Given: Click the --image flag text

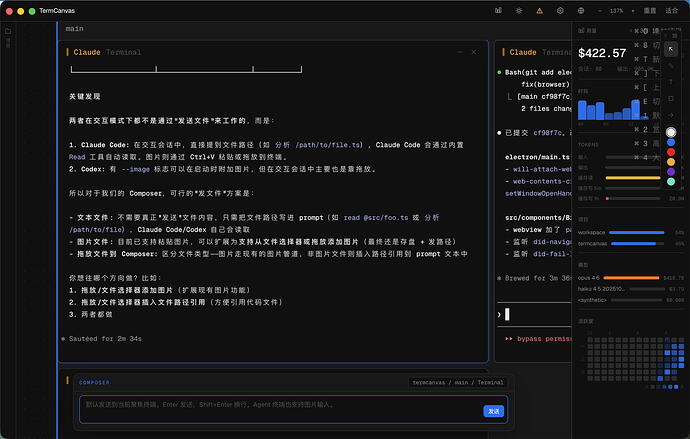Looking at the screenshot, I should coord(136,169).
